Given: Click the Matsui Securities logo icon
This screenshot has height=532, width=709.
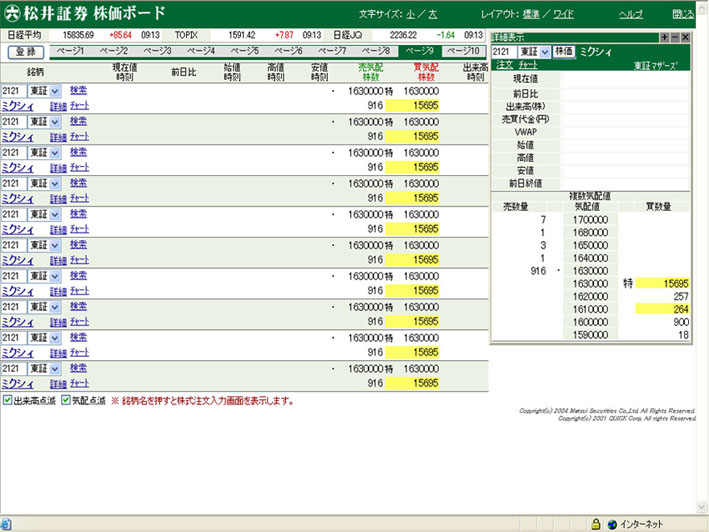Looking at the screenshot, I should 12,13.
